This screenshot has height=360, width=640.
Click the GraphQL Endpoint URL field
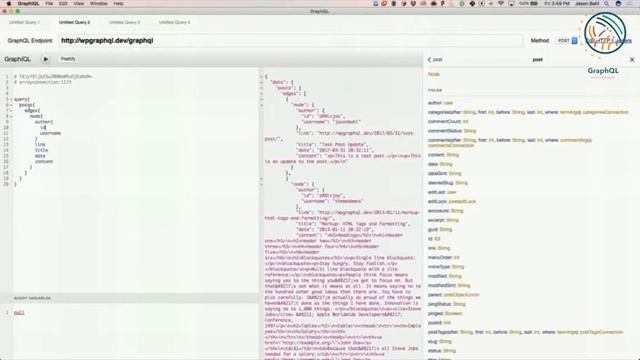click(x=291, y=40)
